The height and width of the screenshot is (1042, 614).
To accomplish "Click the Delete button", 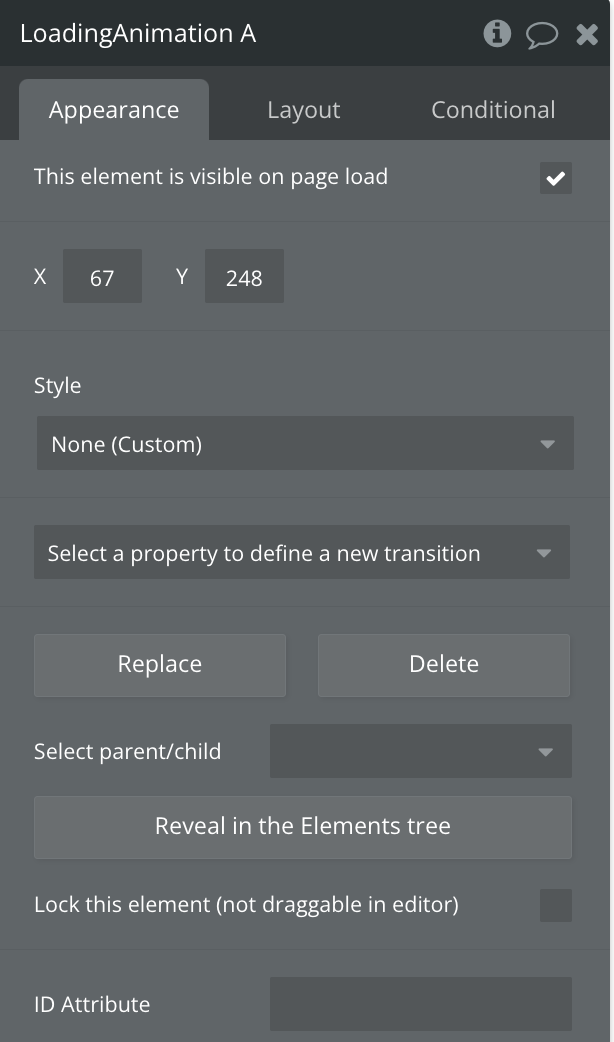I will 443,664.
